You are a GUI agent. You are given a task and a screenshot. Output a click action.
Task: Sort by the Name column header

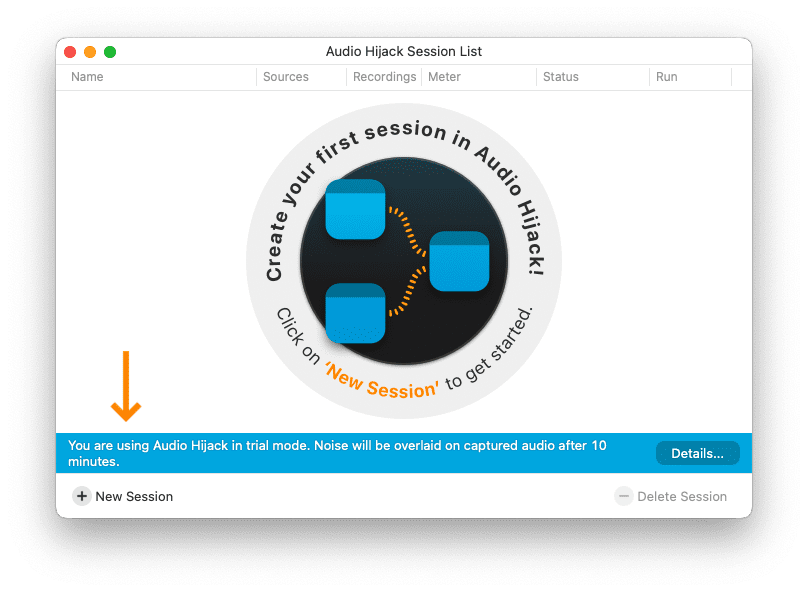(x=87, y=77)
